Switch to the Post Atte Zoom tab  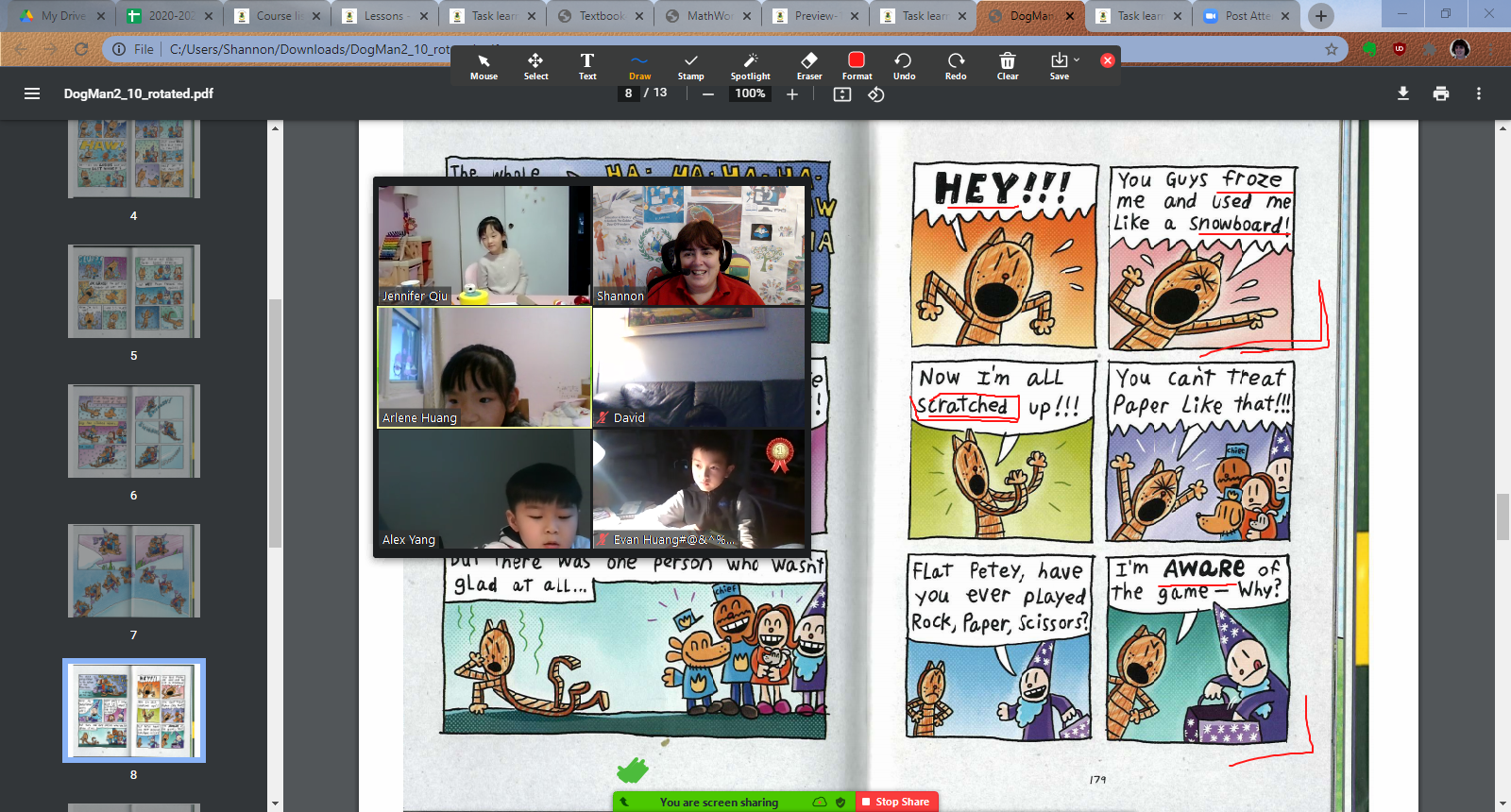[1245, 16]
